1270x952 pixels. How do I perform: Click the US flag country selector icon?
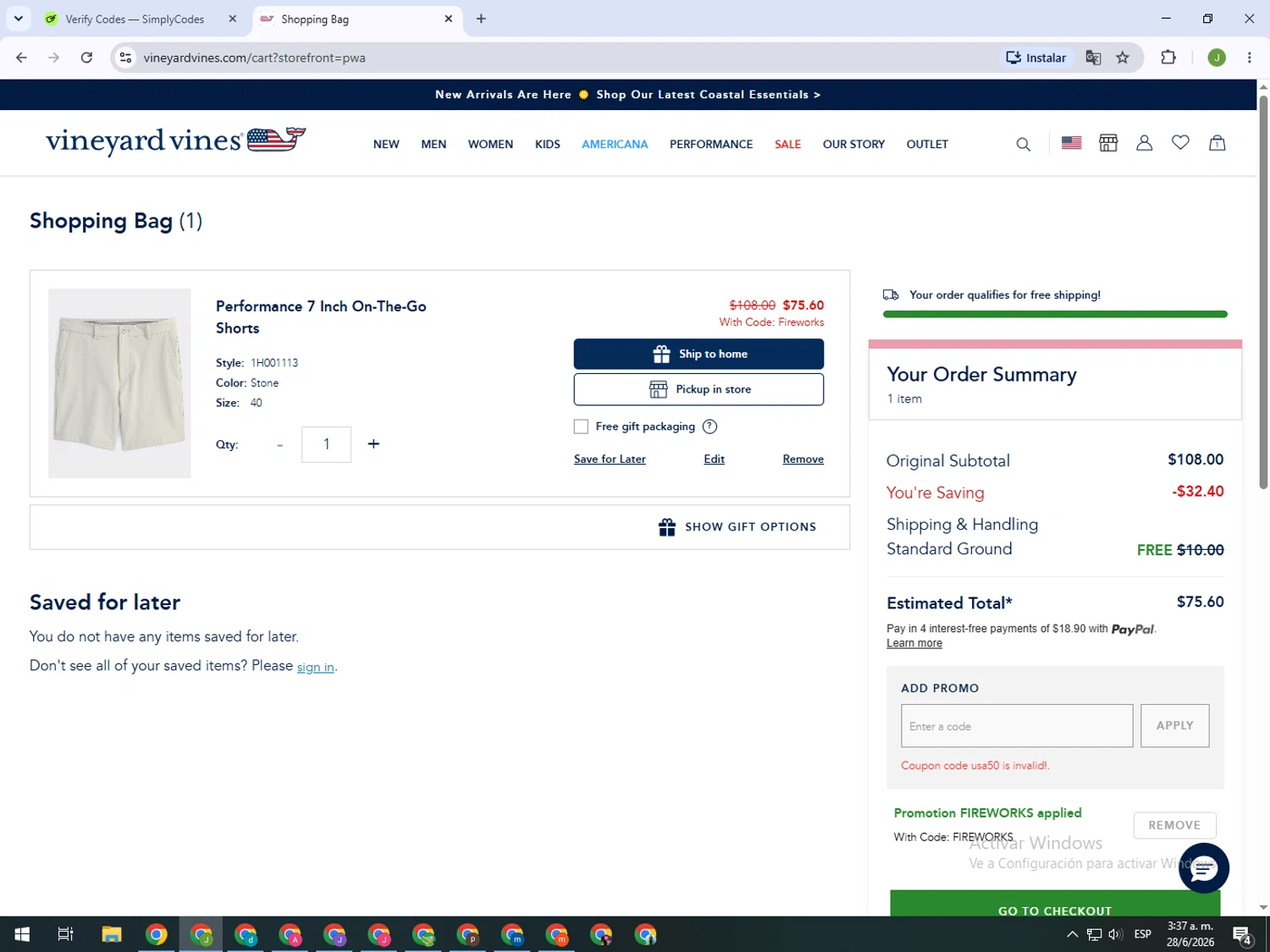point(1071,143)
